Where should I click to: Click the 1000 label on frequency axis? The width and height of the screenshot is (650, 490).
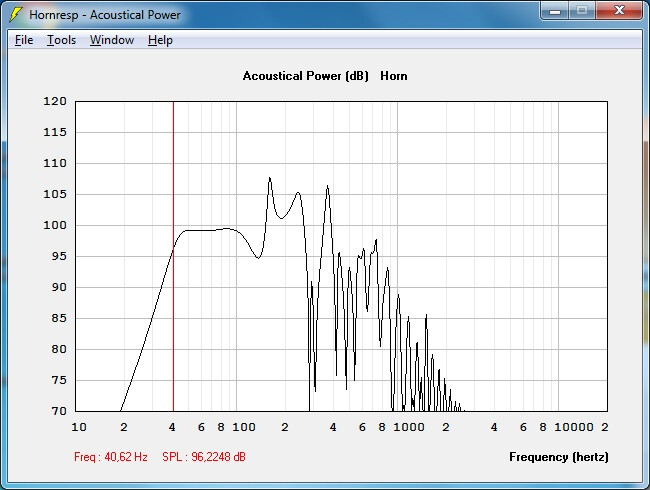click(x=409, y=427)
